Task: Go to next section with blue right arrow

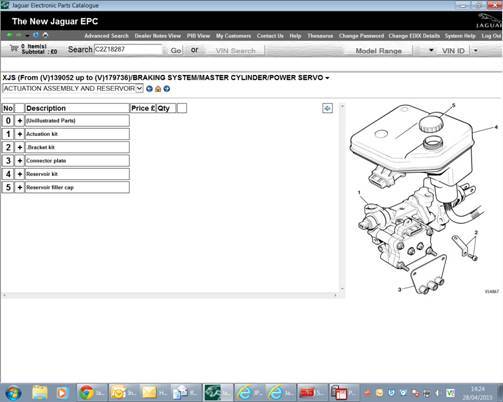Action: [x=167, y=89]
